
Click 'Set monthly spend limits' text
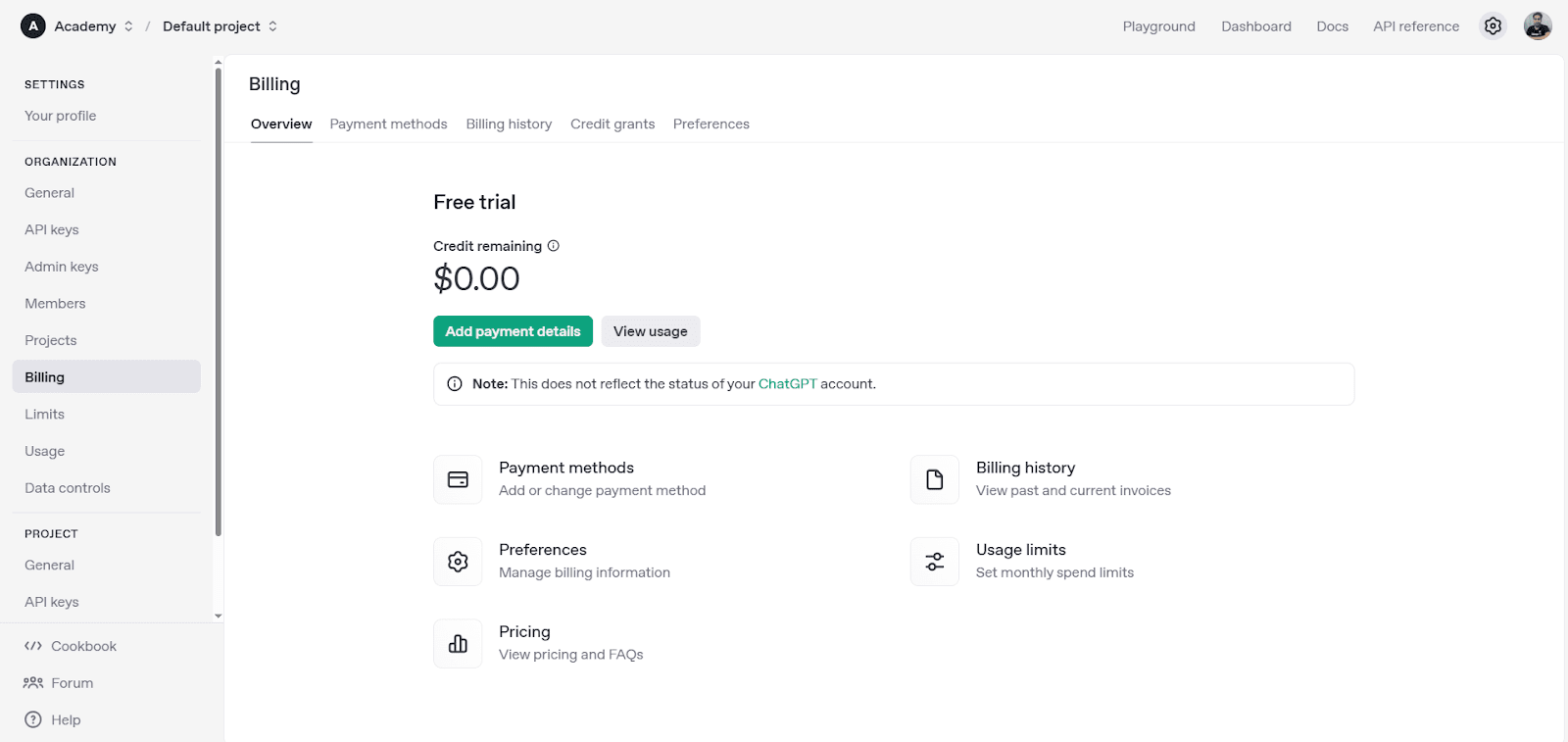(1054, 572)
